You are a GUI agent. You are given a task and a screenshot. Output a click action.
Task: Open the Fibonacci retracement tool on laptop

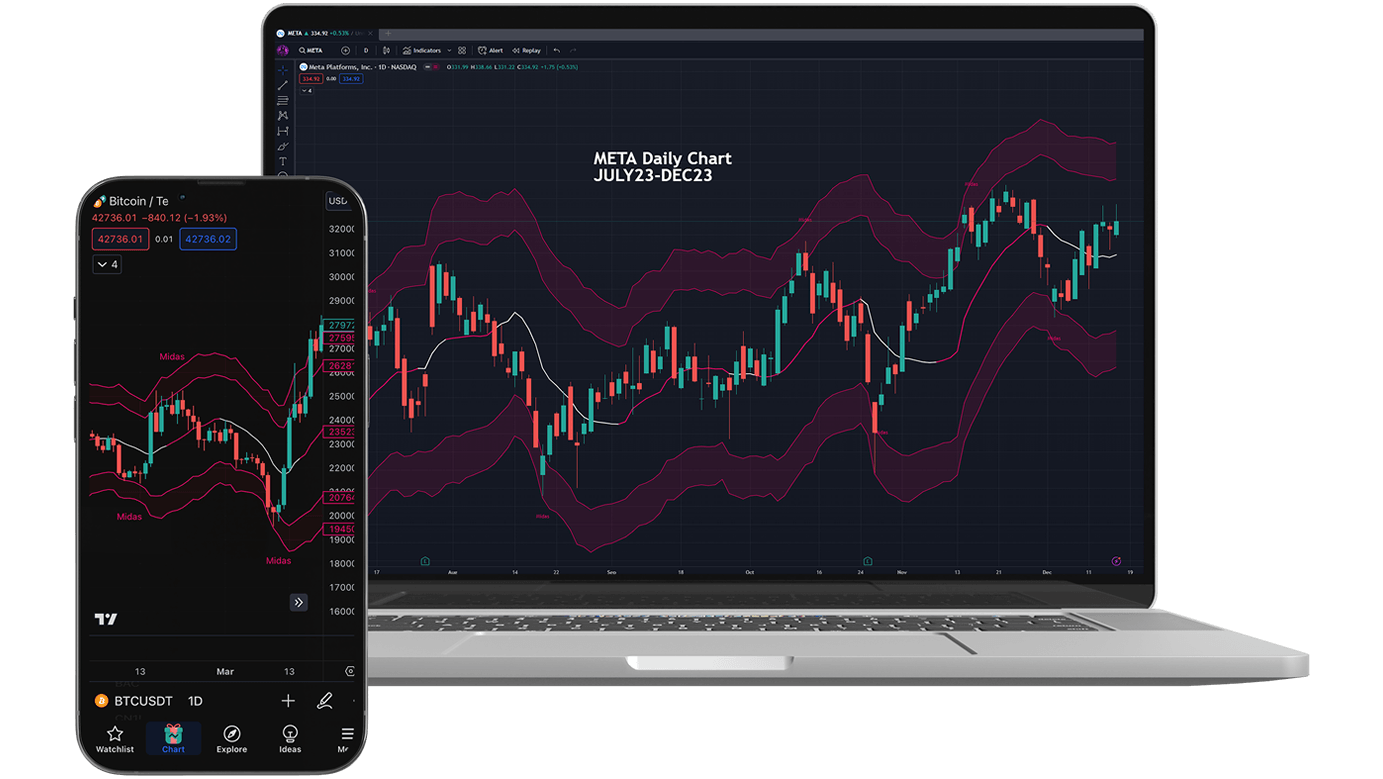(283, 100)
